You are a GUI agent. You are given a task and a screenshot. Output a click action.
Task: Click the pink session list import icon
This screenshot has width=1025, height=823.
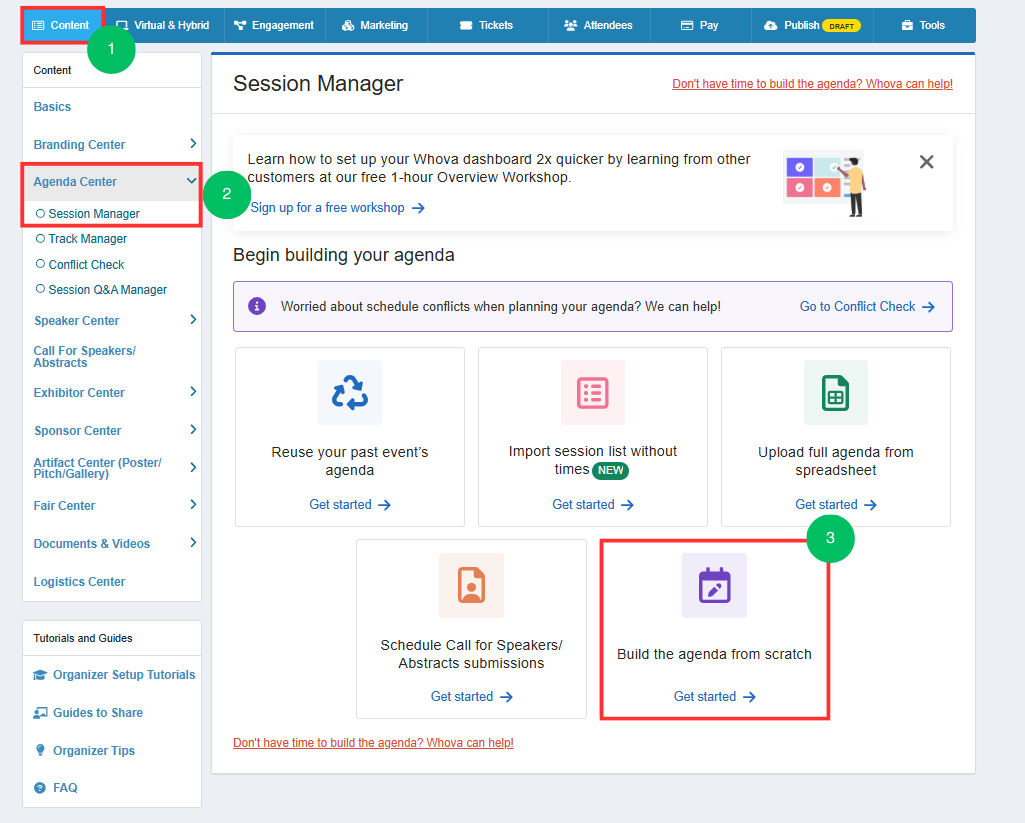pyautogui.click(x=593, y=392)
